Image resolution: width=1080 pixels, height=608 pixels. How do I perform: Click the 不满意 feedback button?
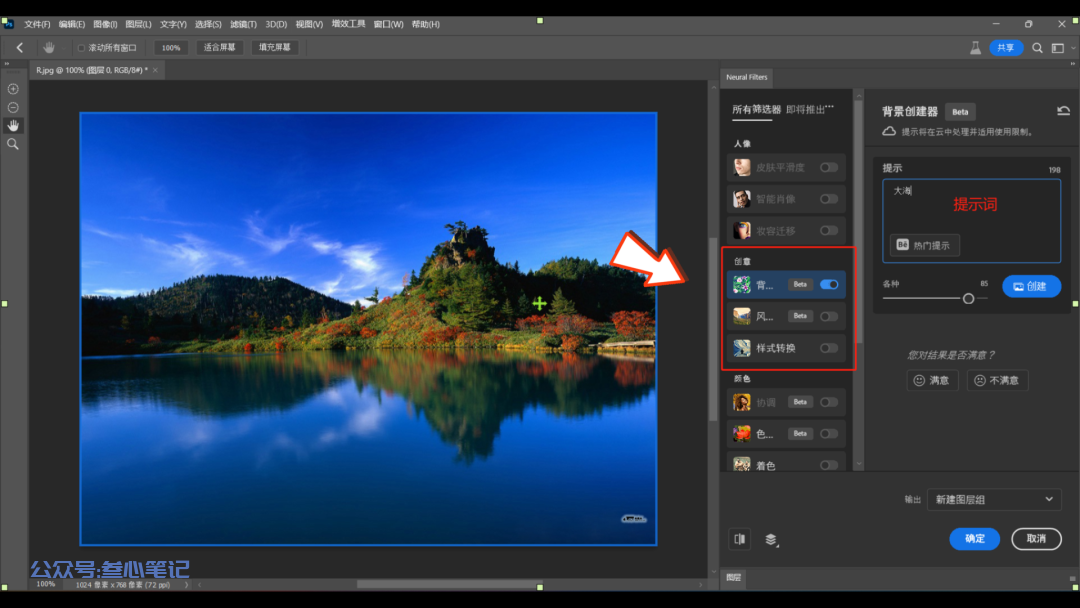[997, 380]
